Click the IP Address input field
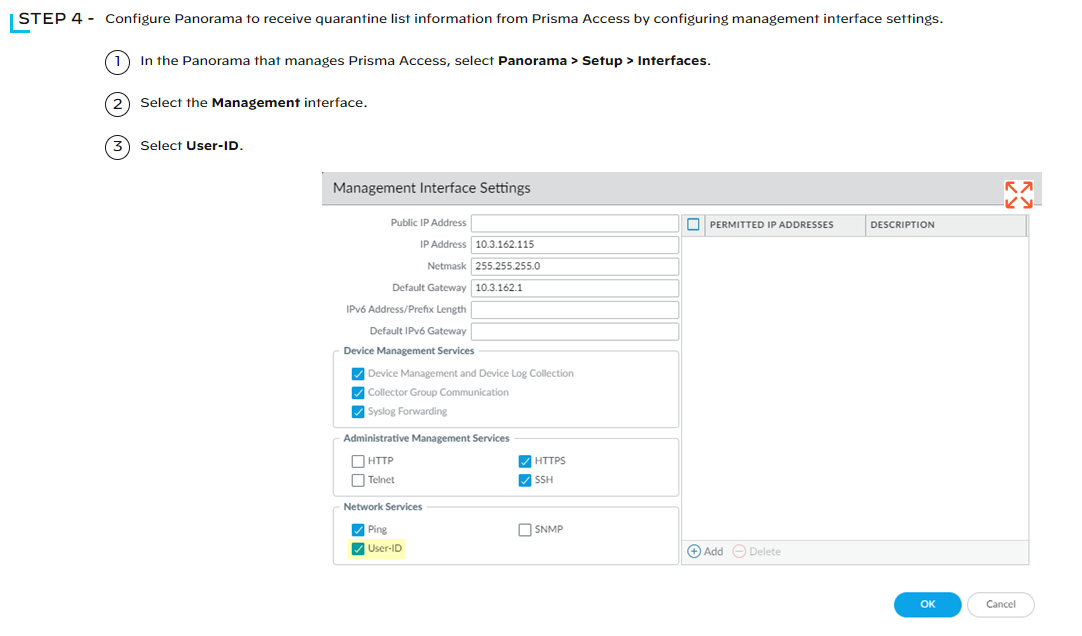This screenshot has width=1082, height=636. tap(574, 244)
